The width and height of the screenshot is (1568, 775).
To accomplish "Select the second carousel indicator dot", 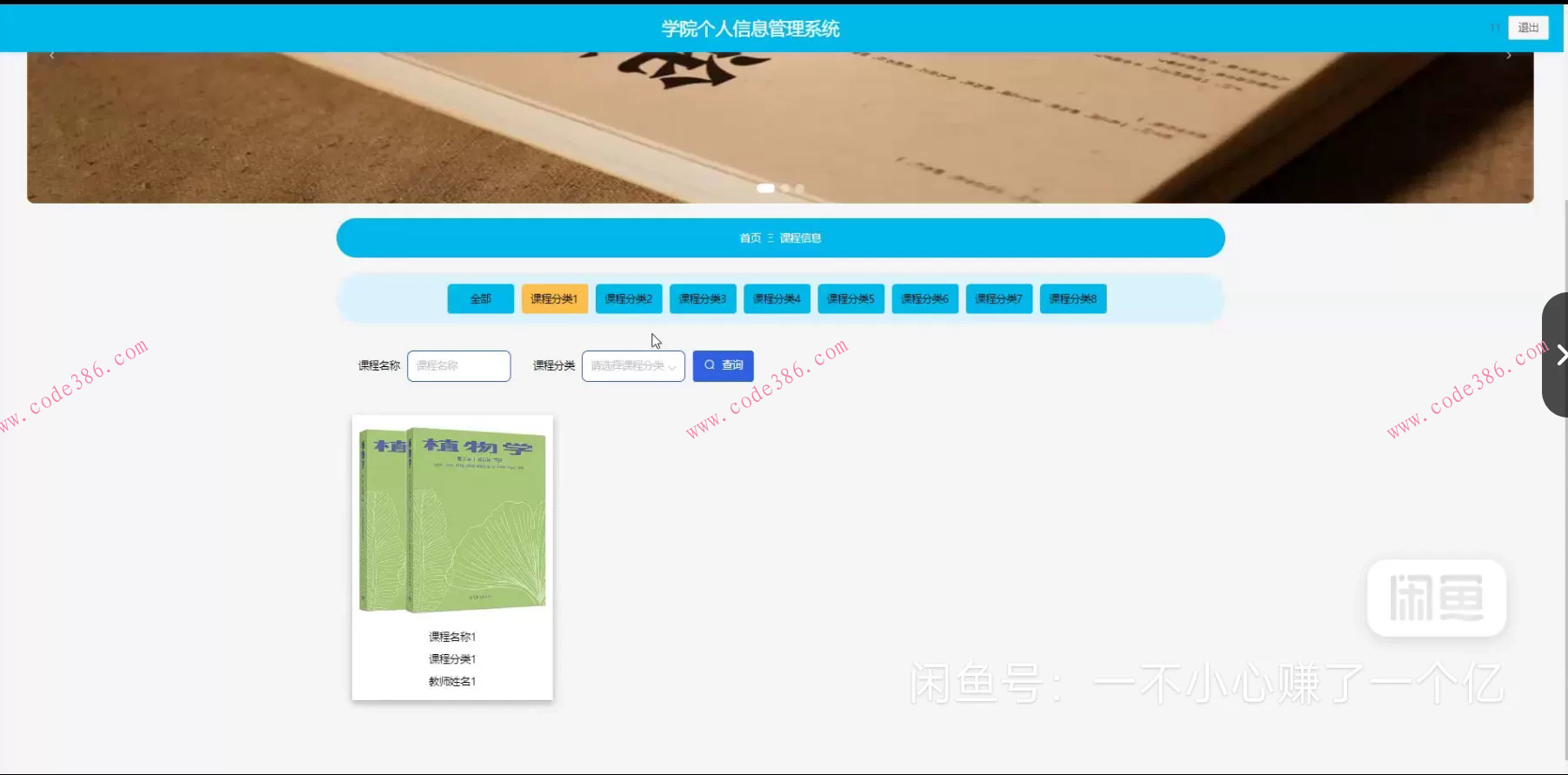I will click(785, 188).
